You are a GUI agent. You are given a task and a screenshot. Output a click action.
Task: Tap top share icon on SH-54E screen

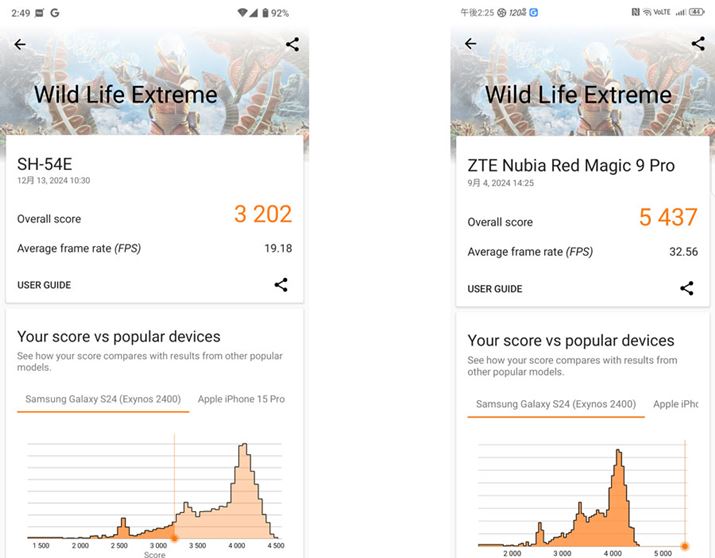[292, 44]
